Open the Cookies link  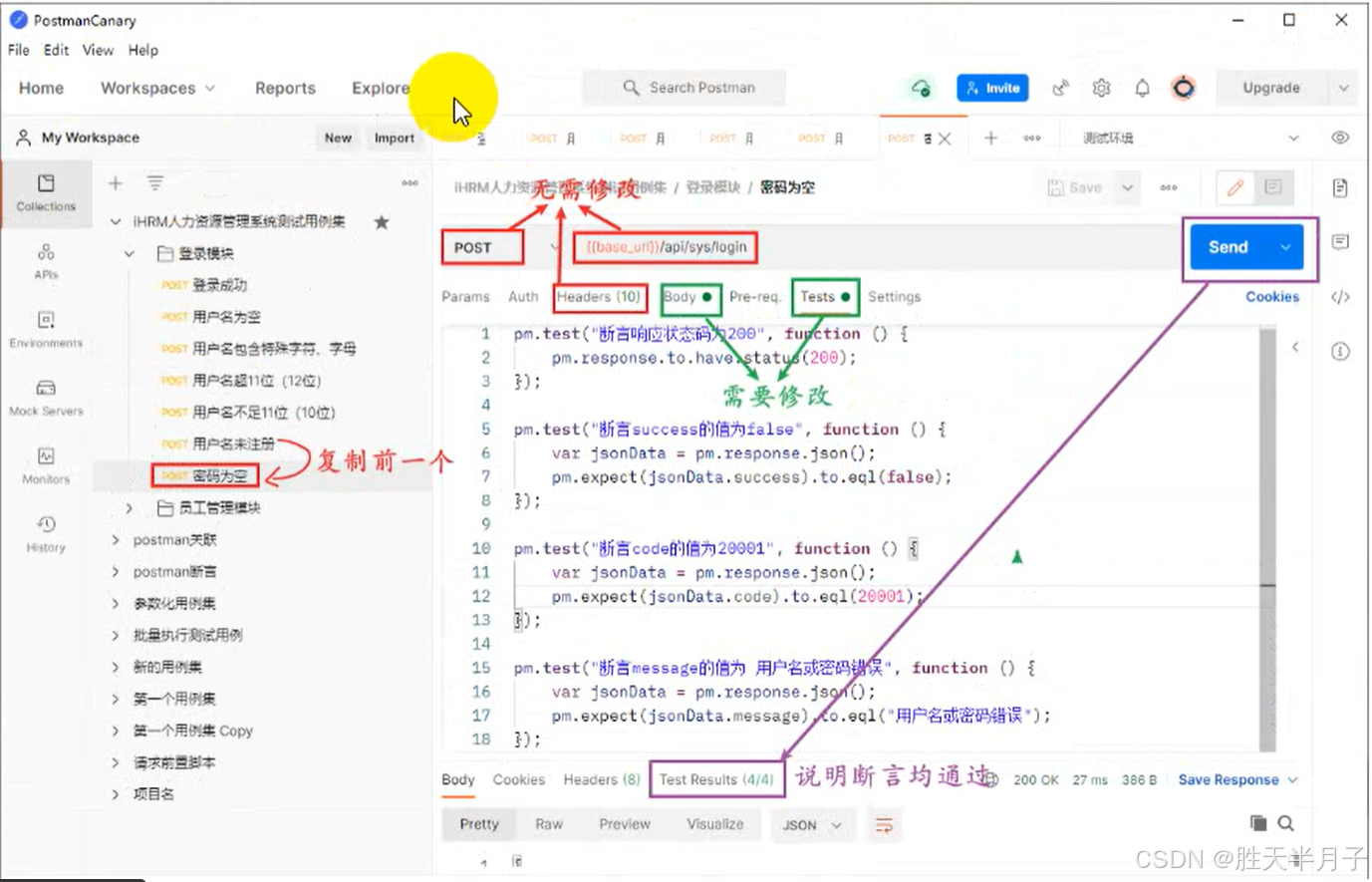click(1272, 297)
